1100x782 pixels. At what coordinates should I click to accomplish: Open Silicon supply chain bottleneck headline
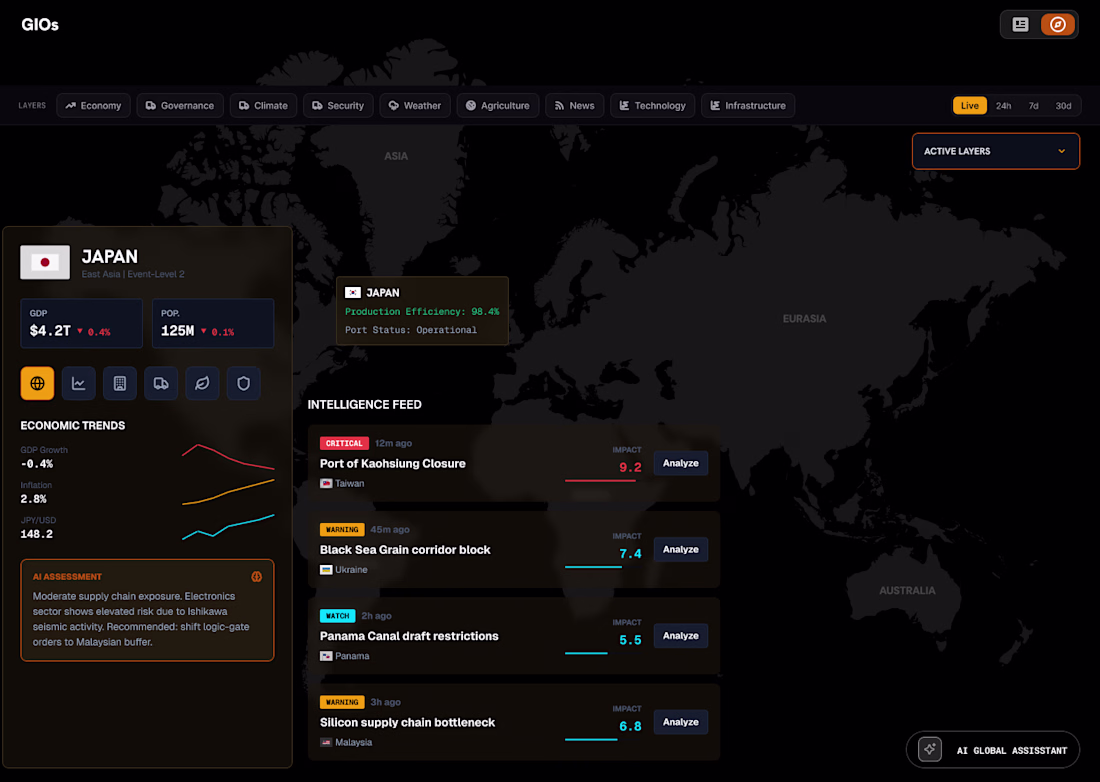click(408, 722)
